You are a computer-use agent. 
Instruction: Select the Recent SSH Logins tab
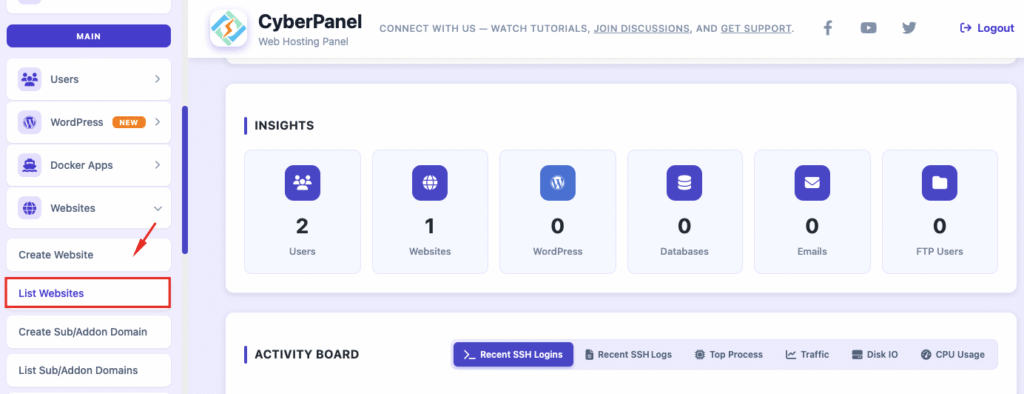coord(513,354)
